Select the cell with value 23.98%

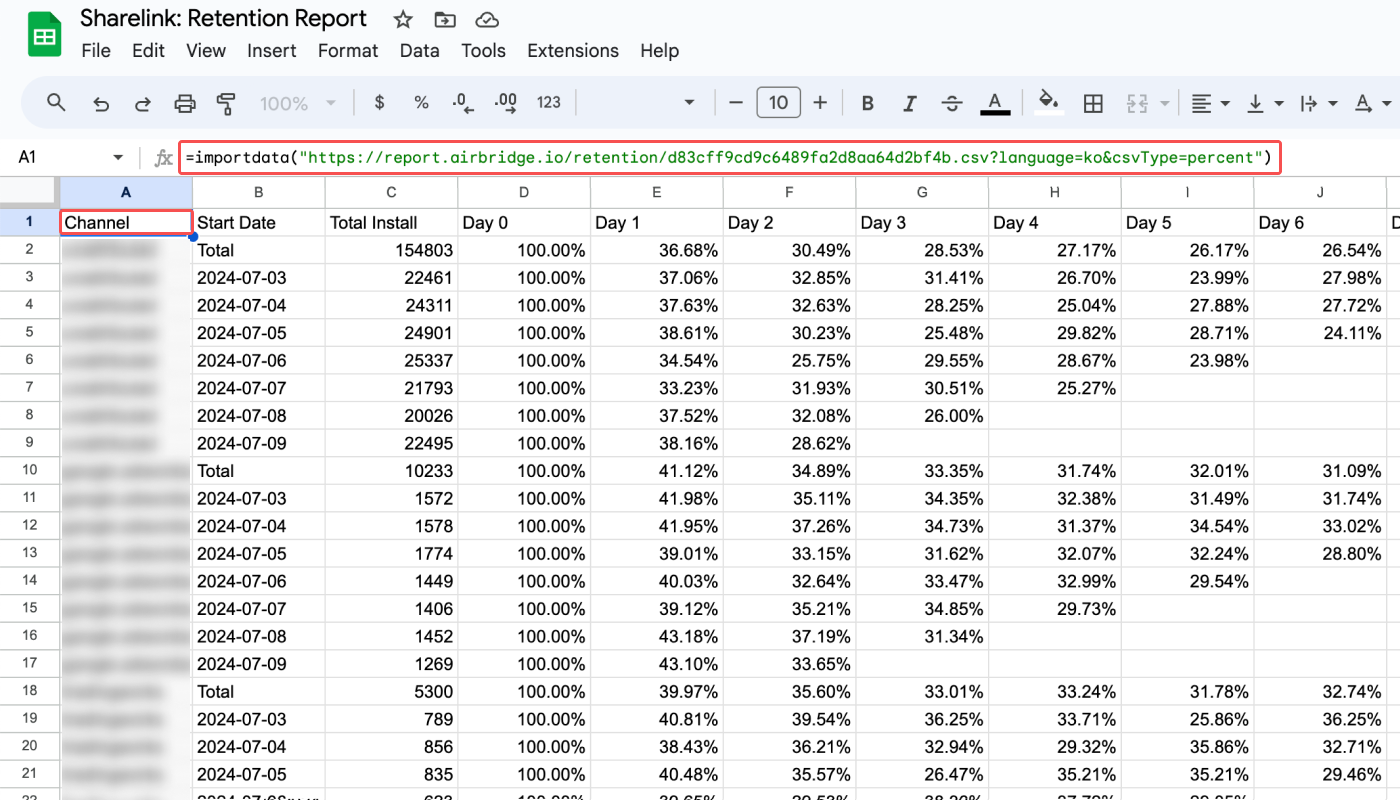(1187, 360)
